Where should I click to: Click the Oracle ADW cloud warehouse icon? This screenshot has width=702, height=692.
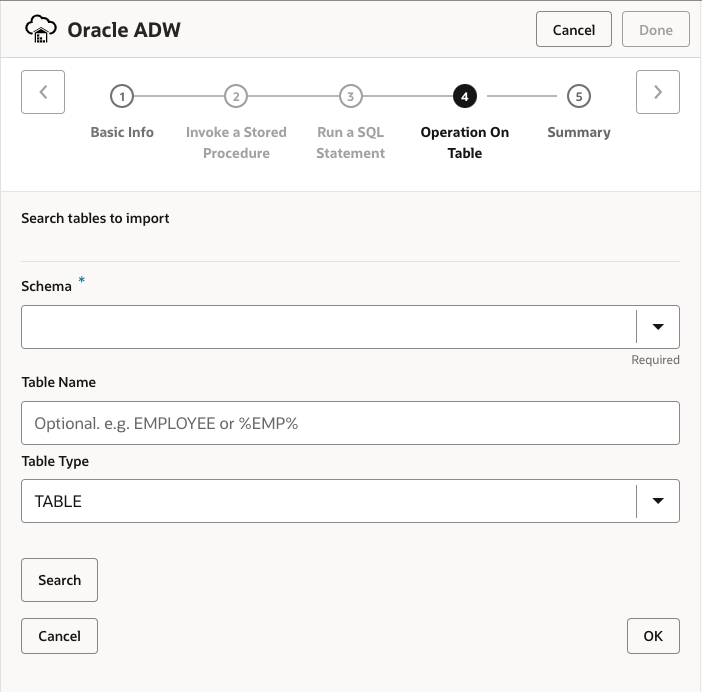[x=41, y=30]
